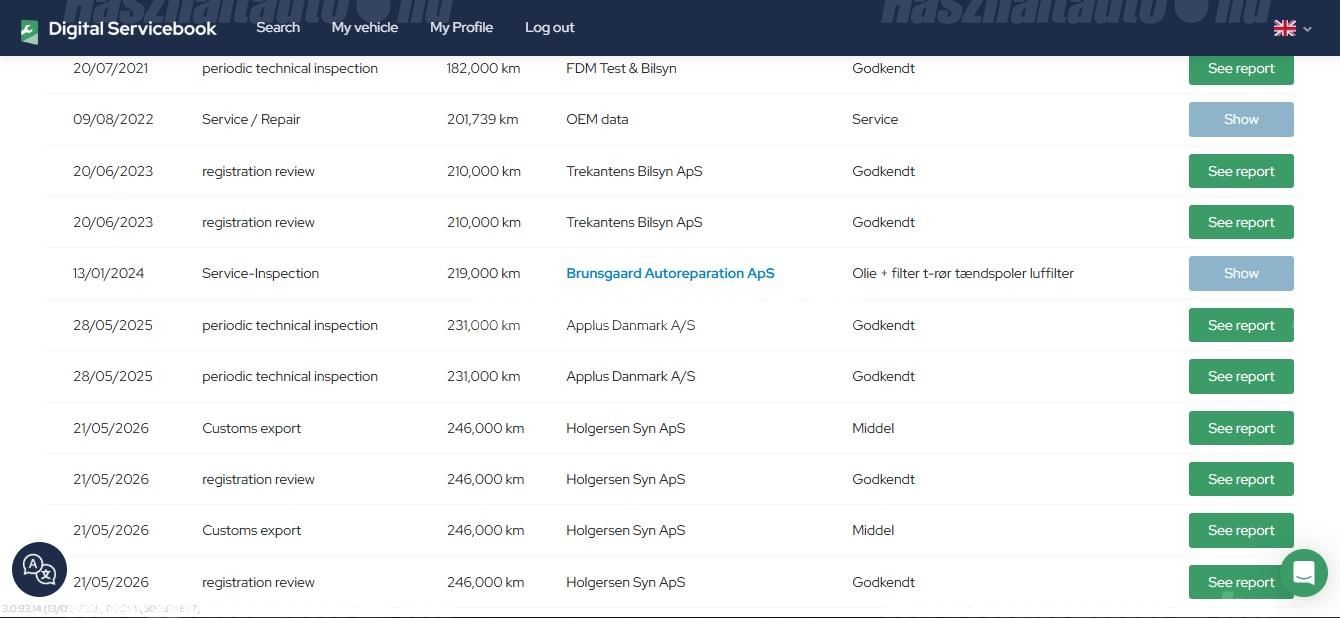Expand the language dropdown chevron
Image resolution: width=1340 pixels, height=618 pixels.
pyautogui.click(x=1307, y=29)
